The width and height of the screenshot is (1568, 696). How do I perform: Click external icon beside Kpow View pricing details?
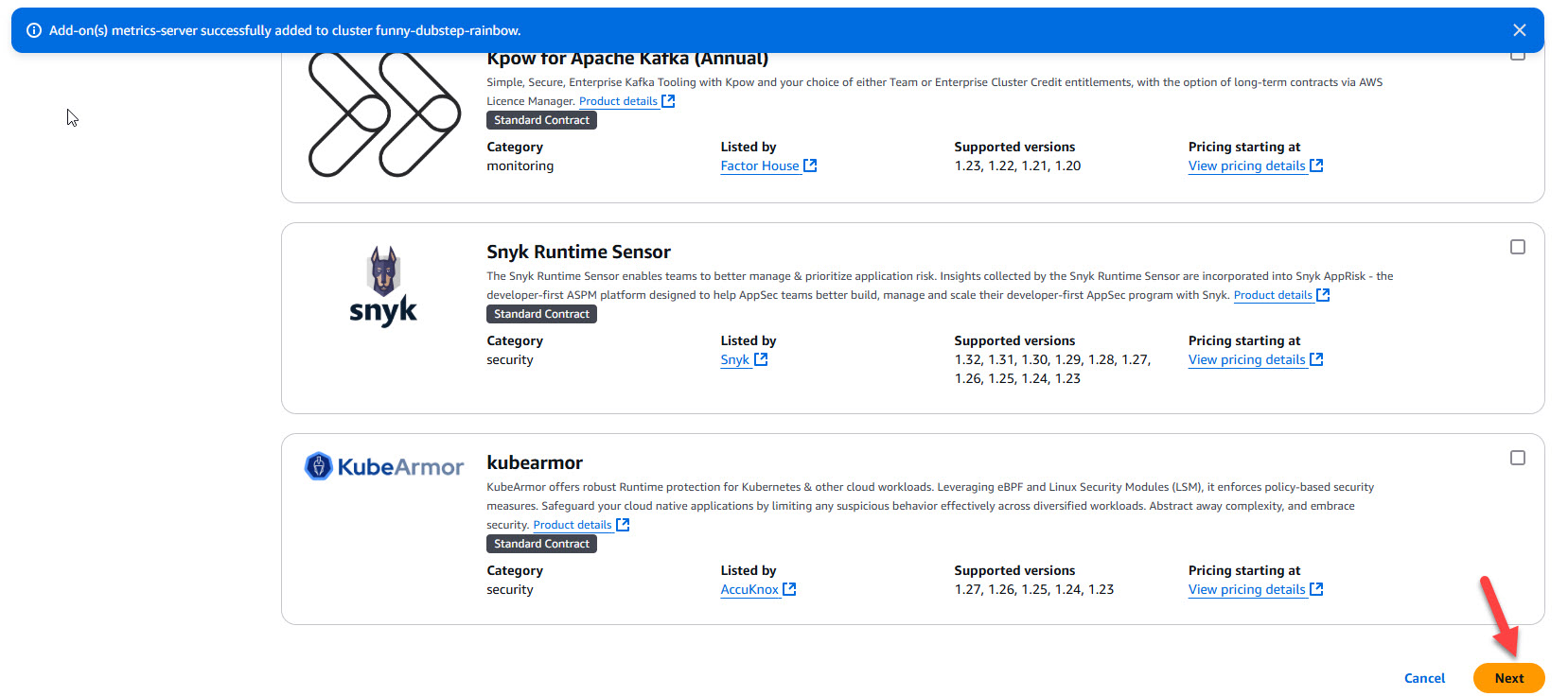pos(1316,165)
